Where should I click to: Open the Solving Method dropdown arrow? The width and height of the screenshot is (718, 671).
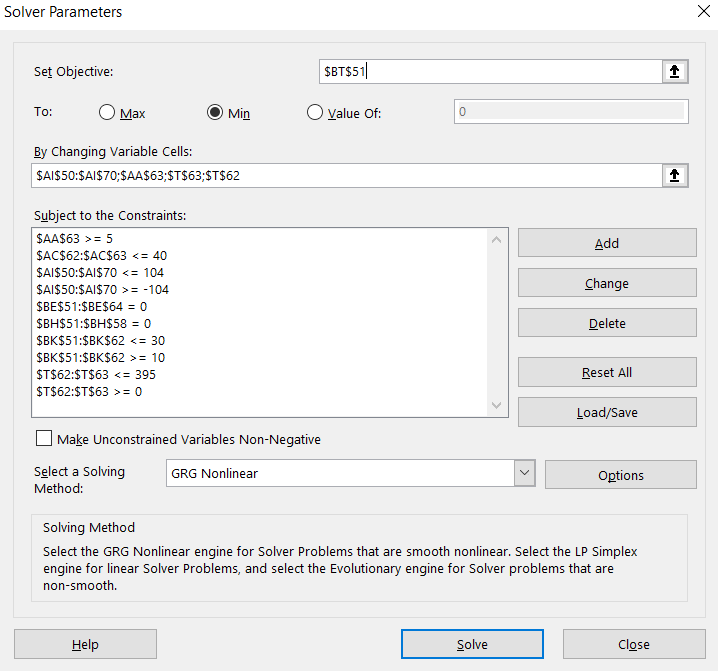(524, 473)
